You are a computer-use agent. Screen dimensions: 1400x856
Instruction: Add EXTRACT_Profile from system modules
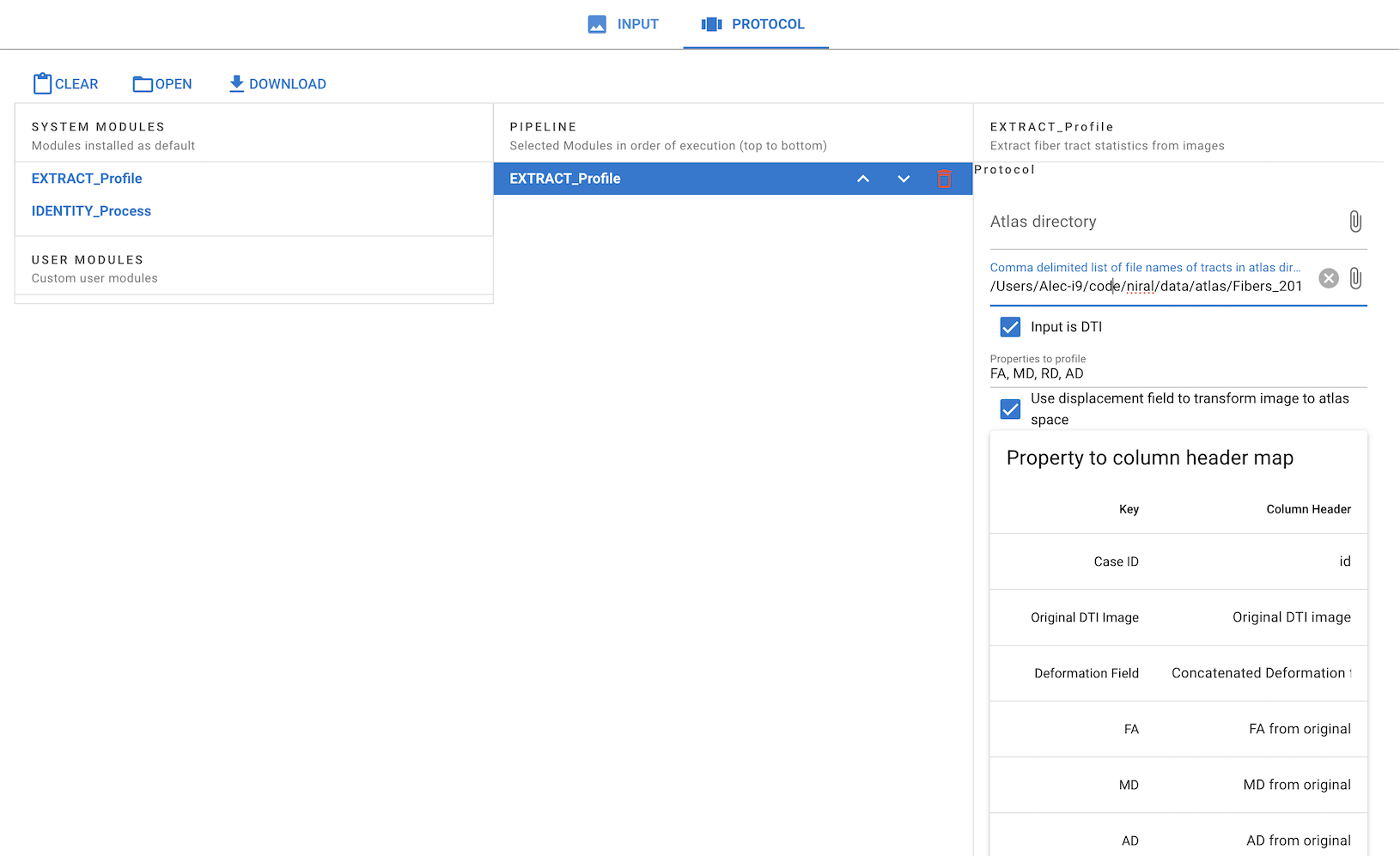point(87,179)
